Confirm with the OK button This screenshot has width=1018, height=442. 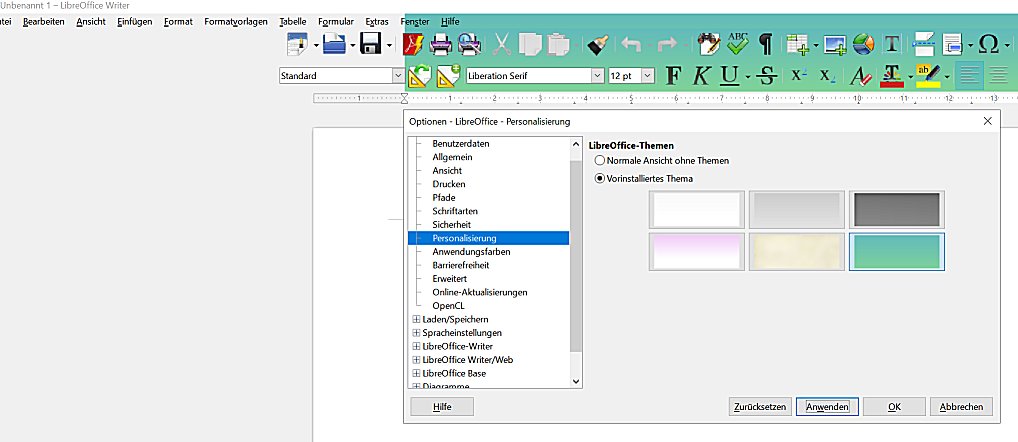click(895, 407)
